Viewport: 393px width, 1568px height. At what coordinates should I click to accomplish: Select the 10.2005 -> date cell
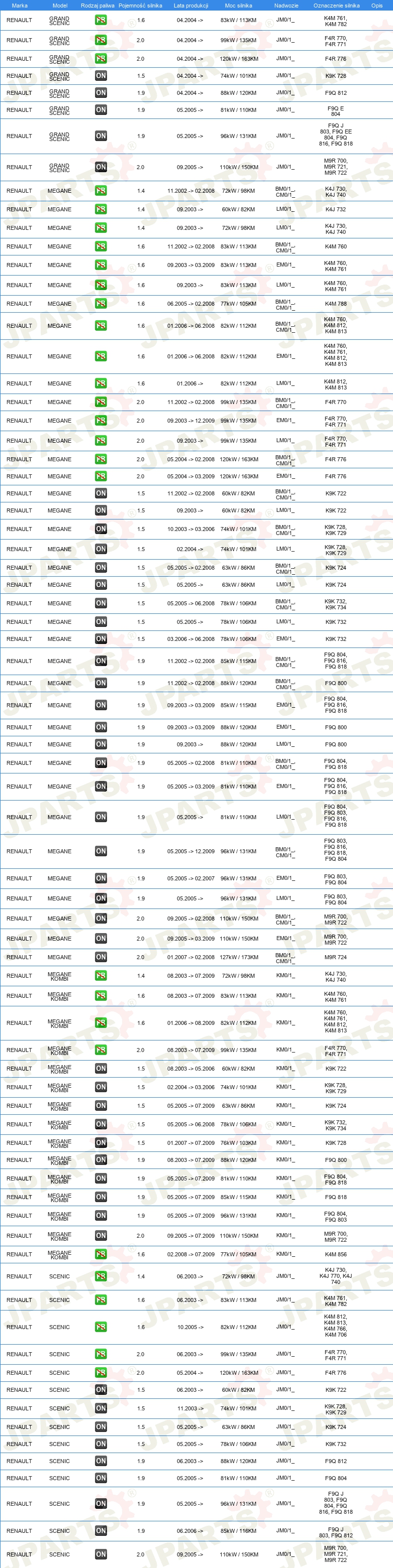pos(190,1327)
